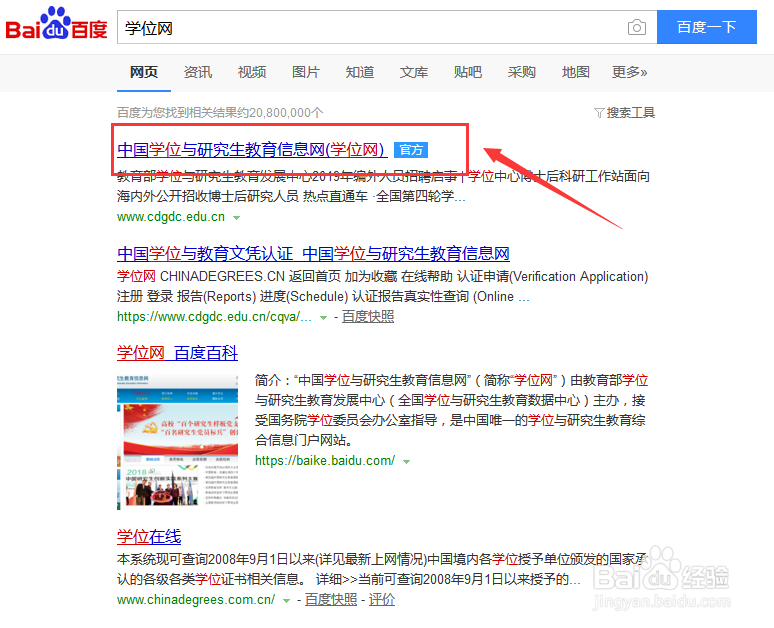Open the 贴吧 tab
The image size is (774, 628).
pos(467,72)
